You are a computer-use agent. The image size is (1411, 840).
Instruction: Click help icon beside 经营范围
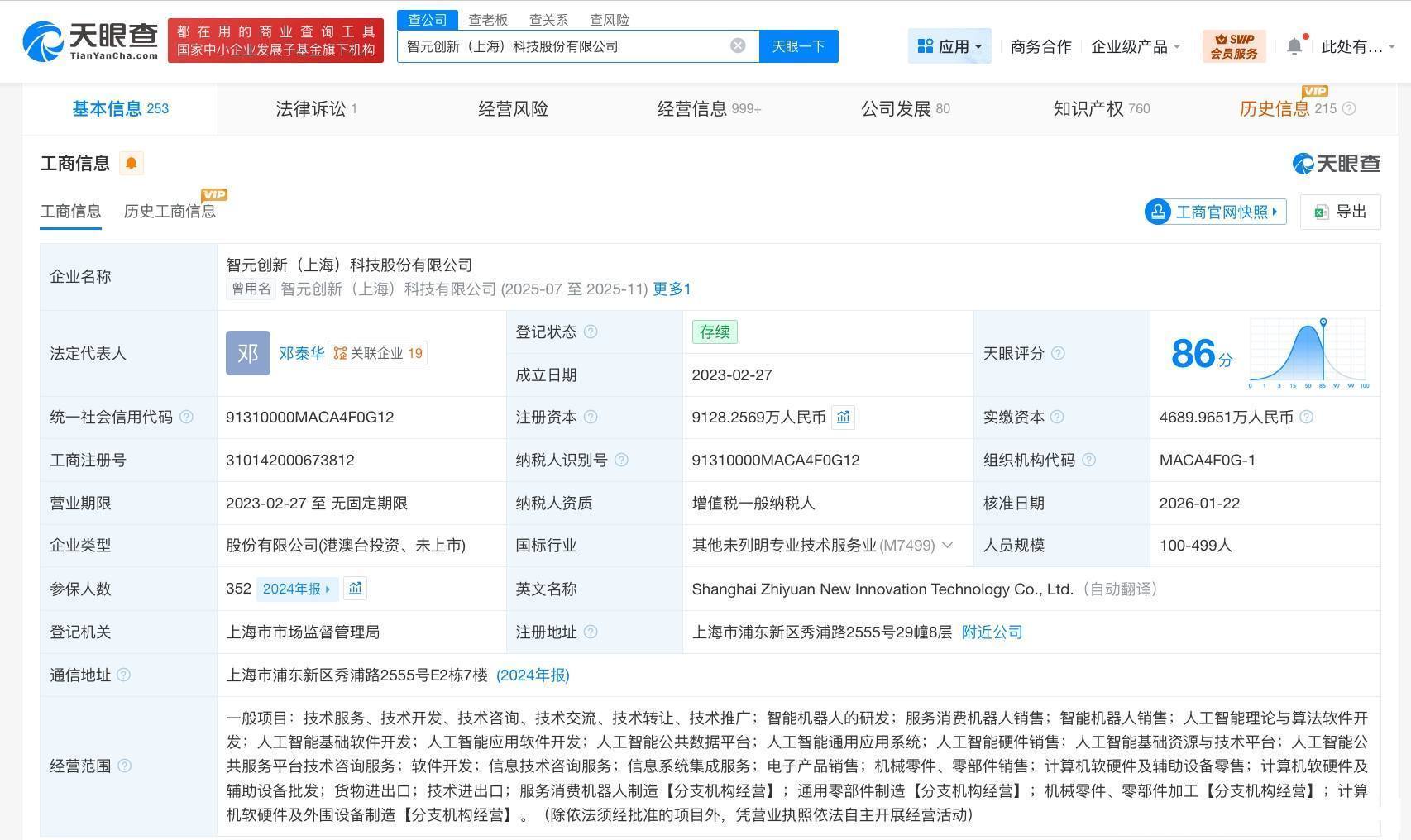click(125, 766)
